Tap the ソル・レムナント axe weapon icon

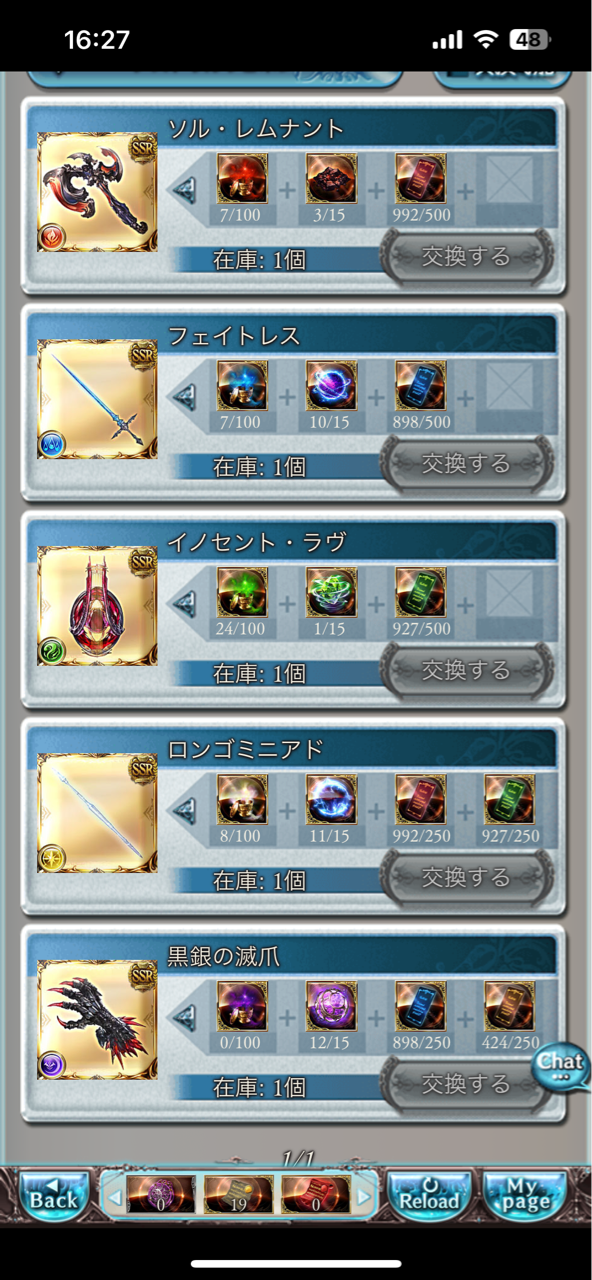pyautogui.click(x=97, y=192)
